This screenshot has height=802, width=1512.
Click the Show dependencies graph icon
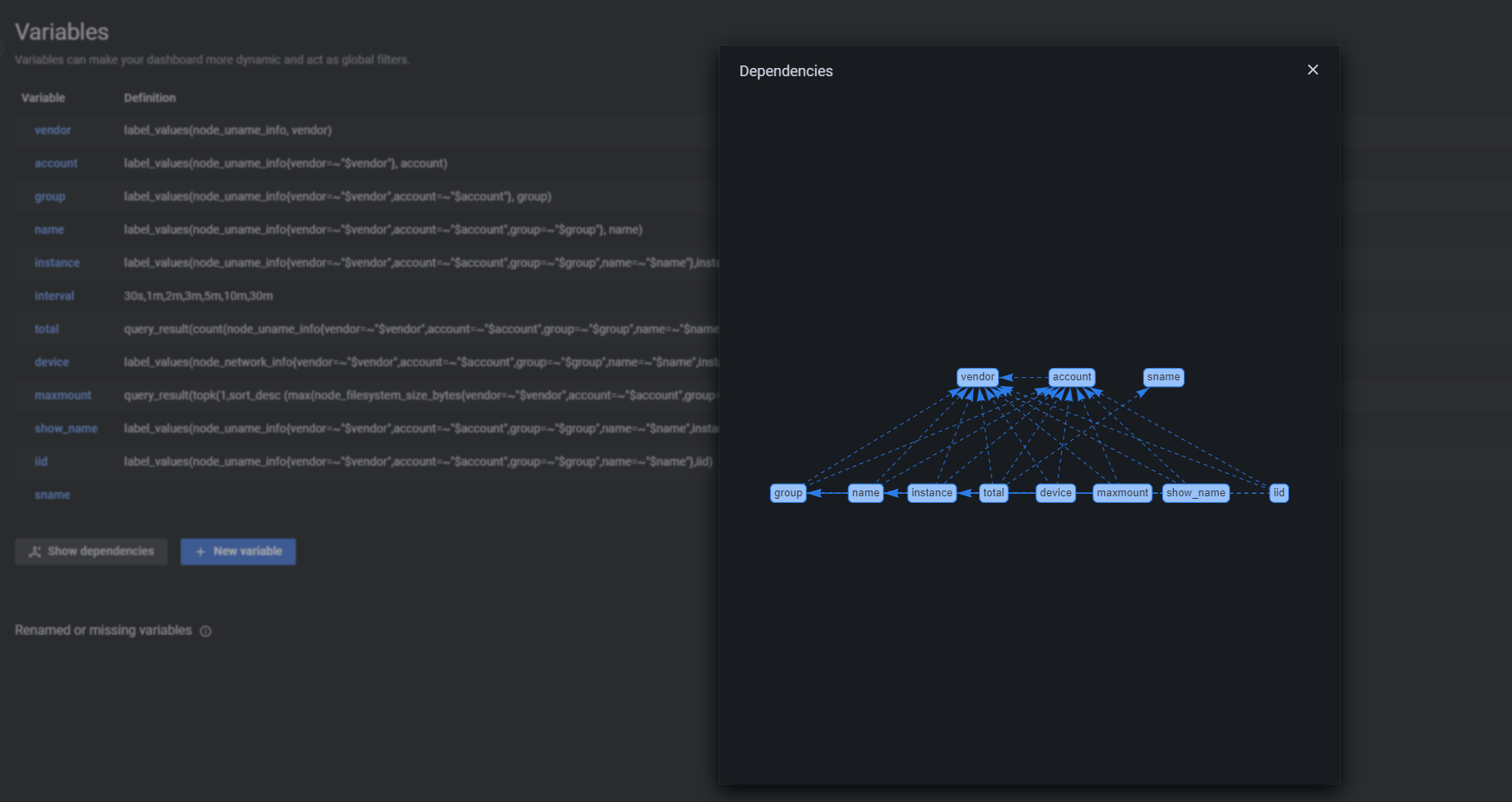pos(34,551)
